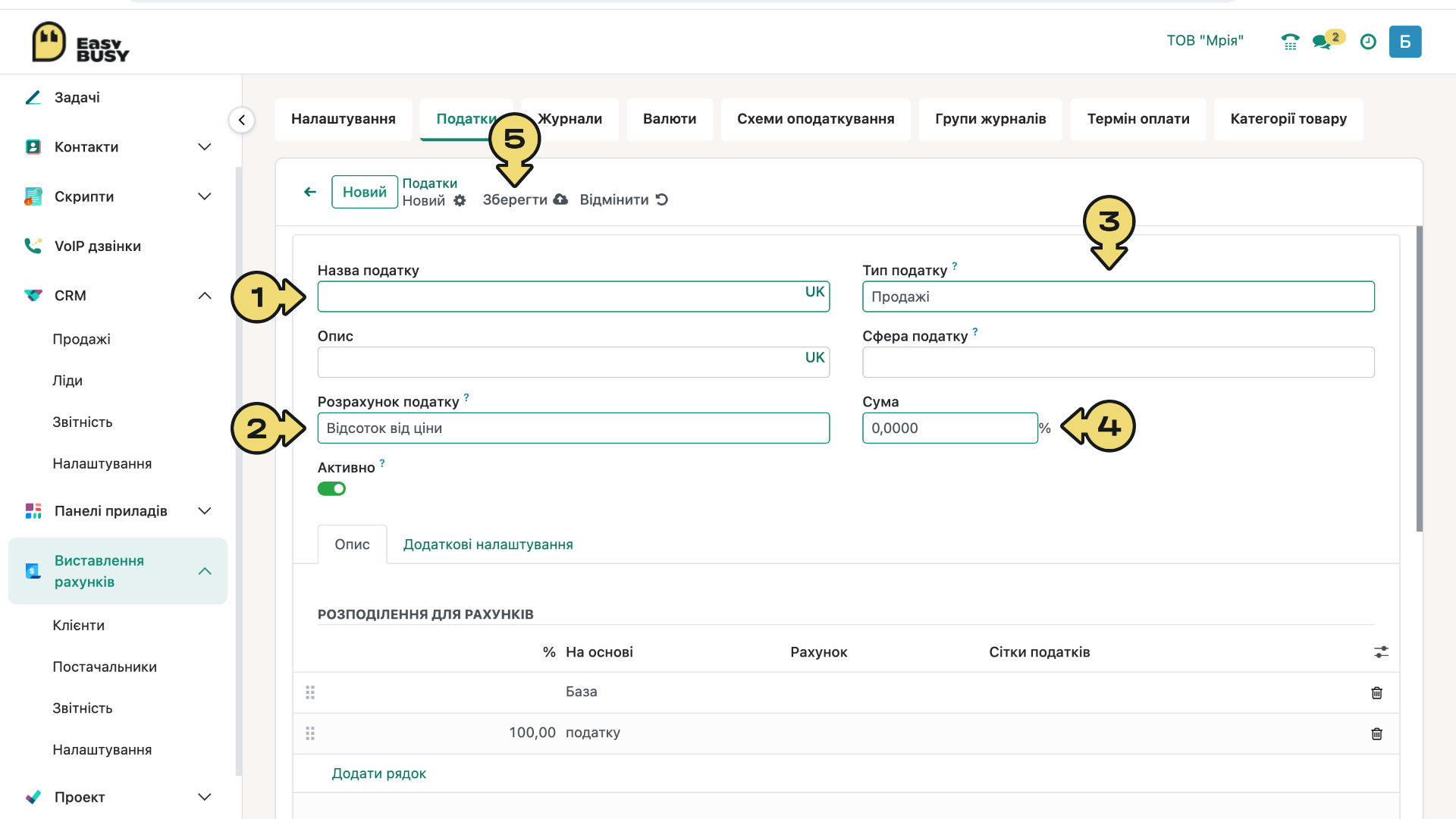
Task: Collapse the CRM menu
Action: (x=204, y=296)
